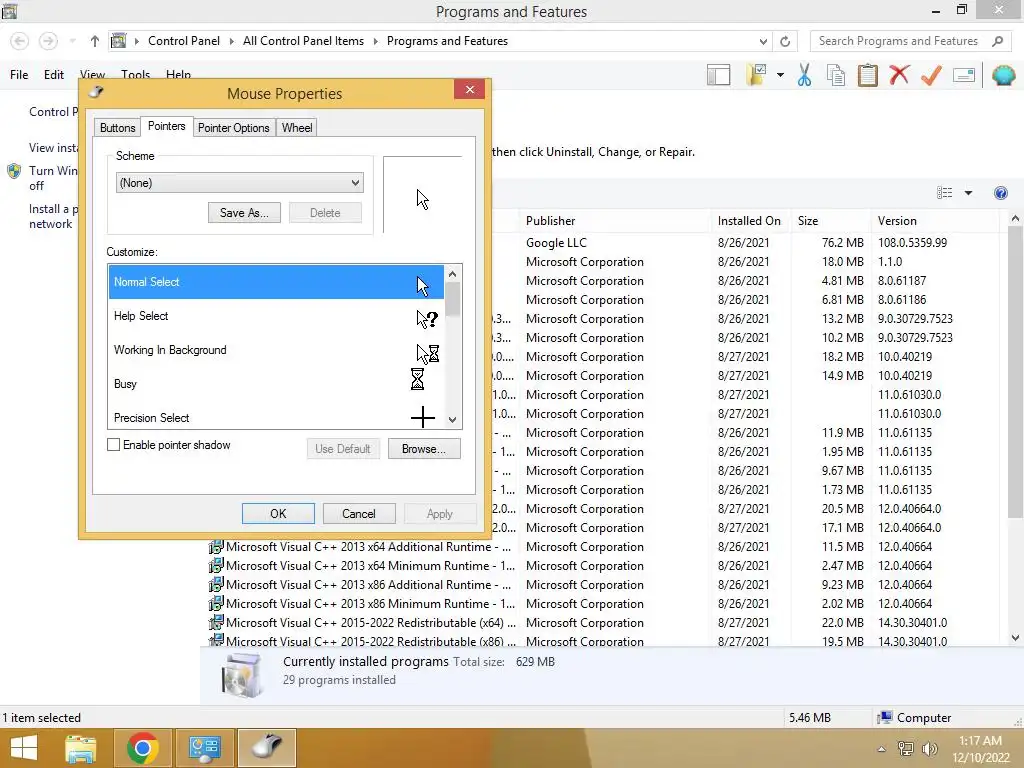This screenshot has height=768, width=1024.
Task: Click Search Programs and Features field
Action: click(x=899, y=41)
